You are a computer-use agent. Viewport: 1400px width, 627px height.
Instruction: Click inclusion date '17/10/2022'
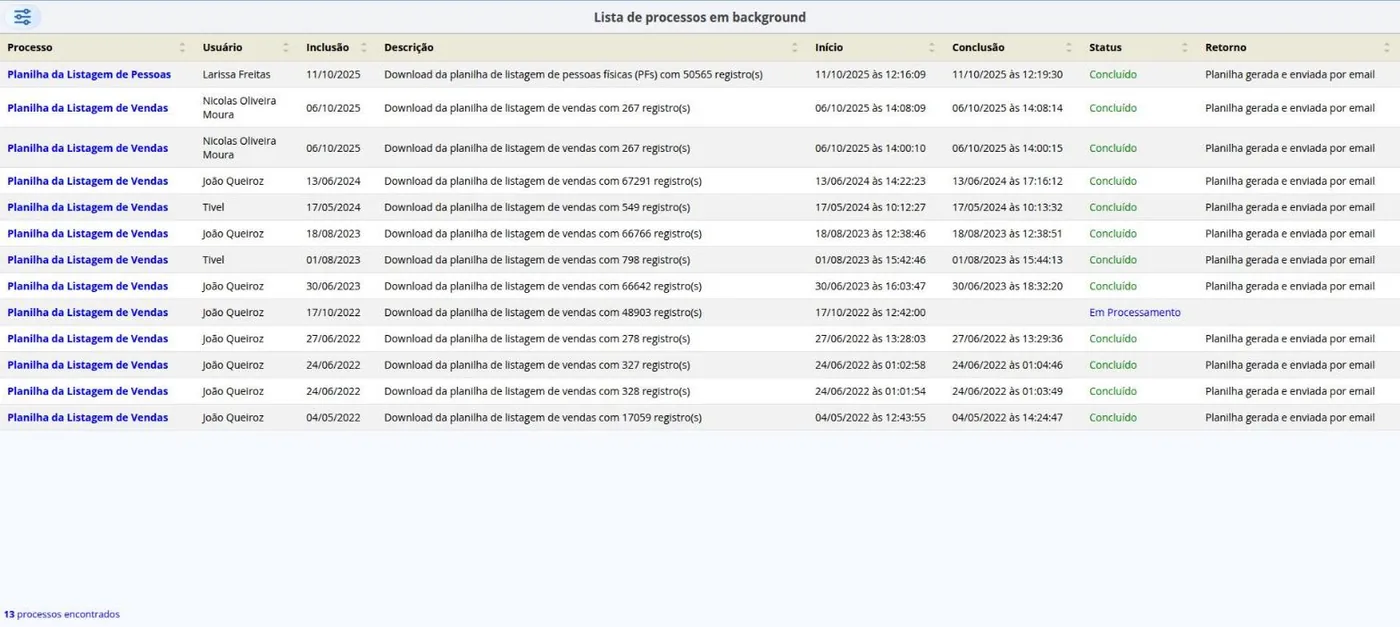click(x=333, y=313)
